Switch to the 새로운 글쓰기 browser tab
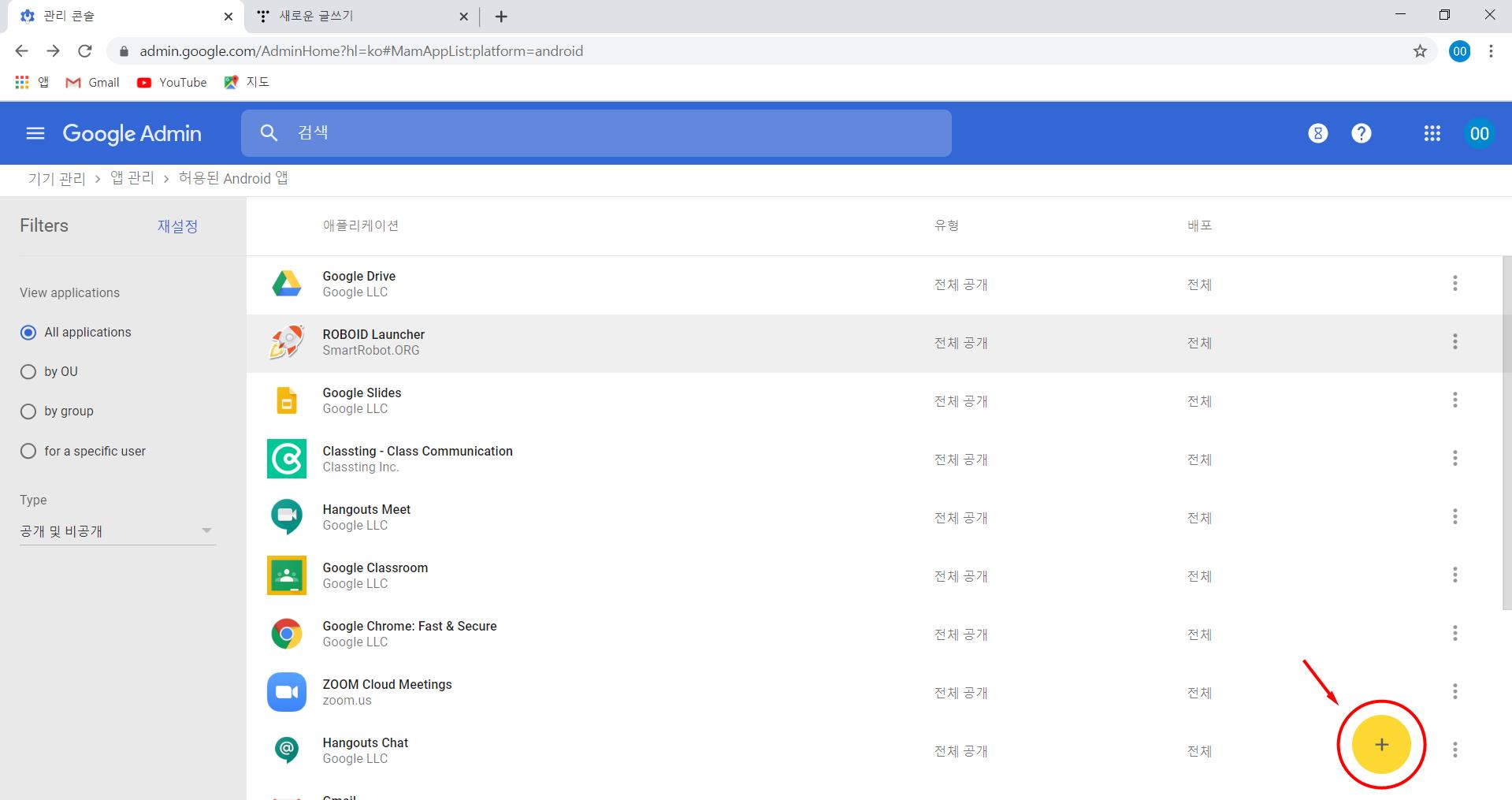This screenshot has width=1512, height=800. pos(362,17)
